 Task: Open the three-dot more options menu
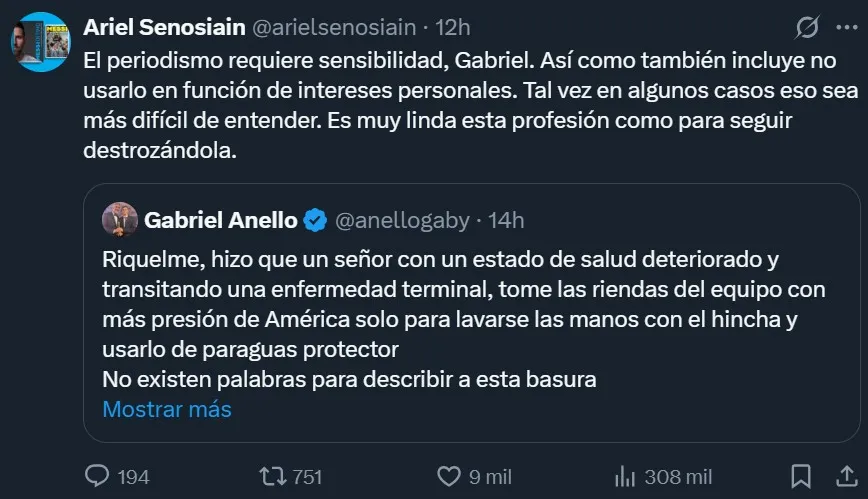846,25
